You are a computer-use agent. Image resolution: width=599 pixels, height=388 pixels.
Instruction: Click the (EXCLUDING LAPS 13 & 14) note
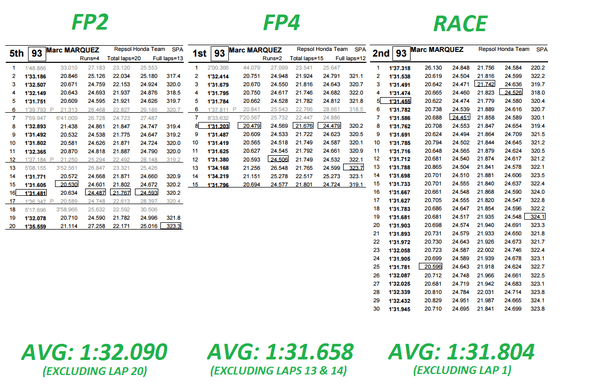(278, 370)
